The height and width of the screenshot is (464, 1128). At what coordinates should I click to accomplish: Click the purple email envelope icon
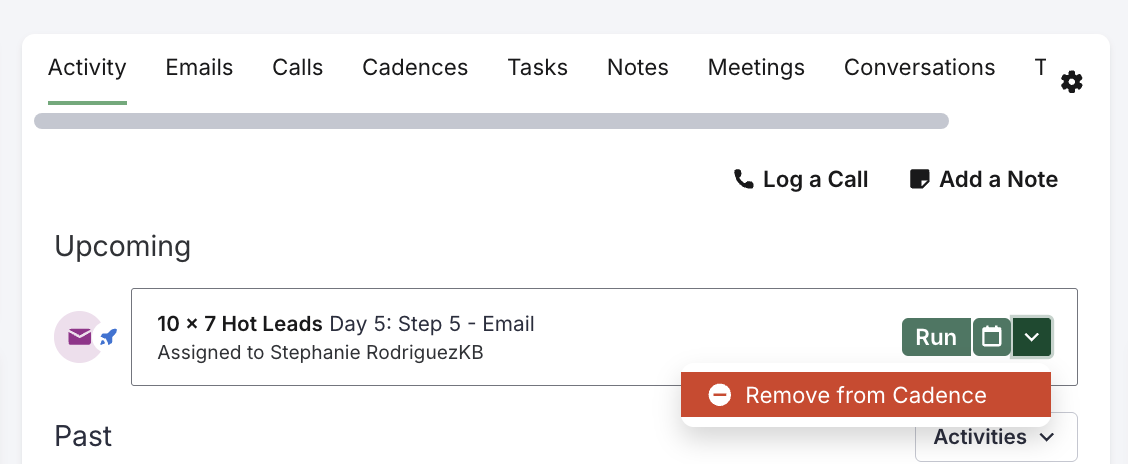(79, 337)
